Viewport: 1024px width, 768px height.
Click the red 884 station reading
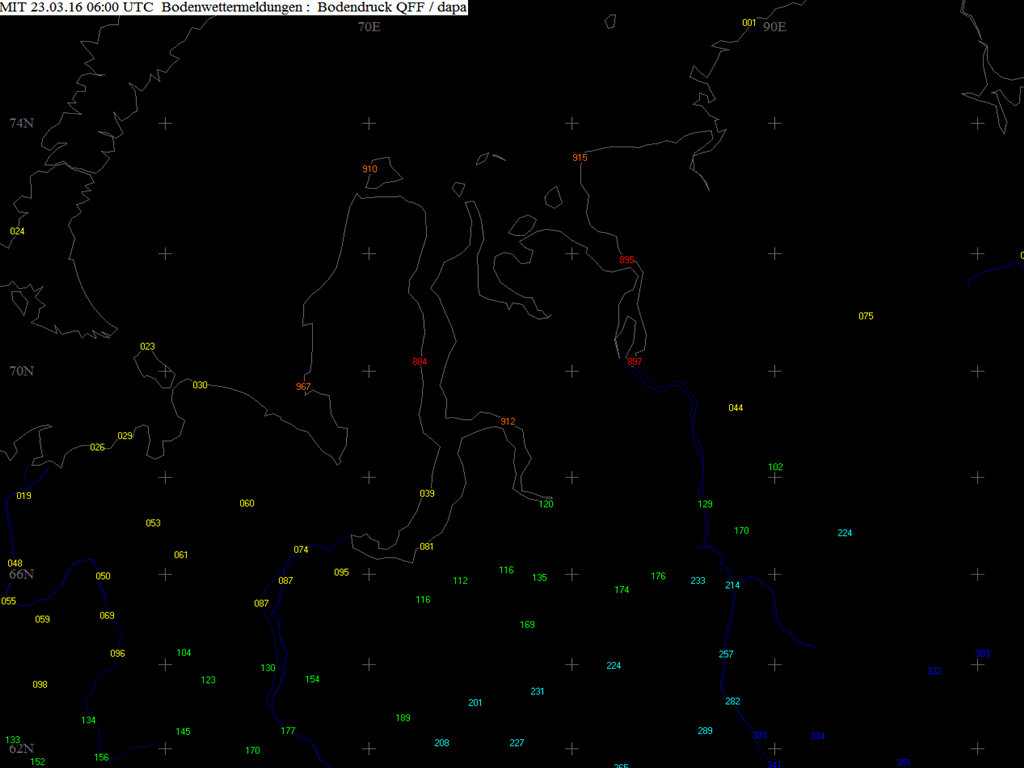tap(420, 362)
